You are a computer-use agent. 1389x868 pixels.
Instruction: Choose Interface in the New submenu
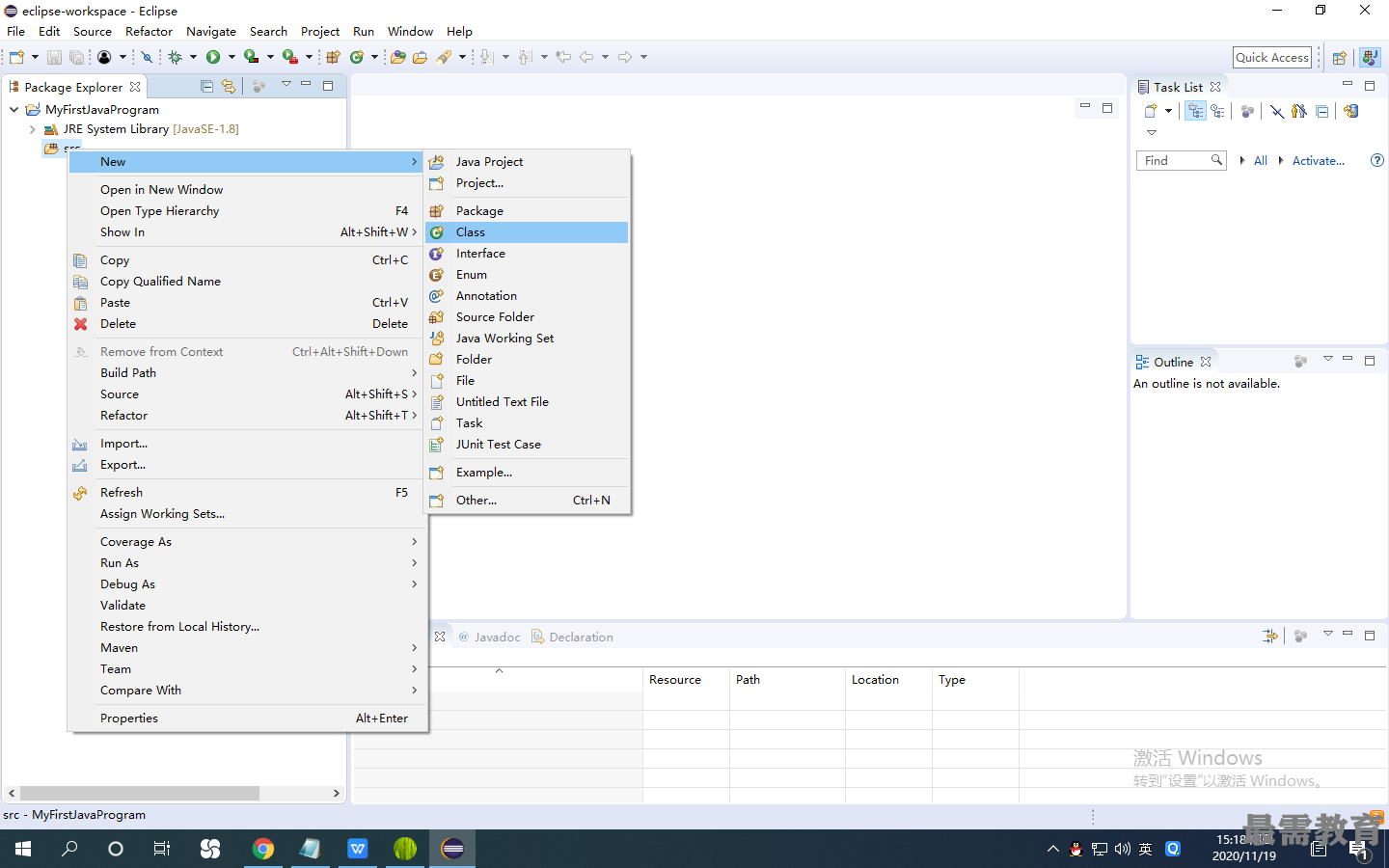(x=528, y=254)
